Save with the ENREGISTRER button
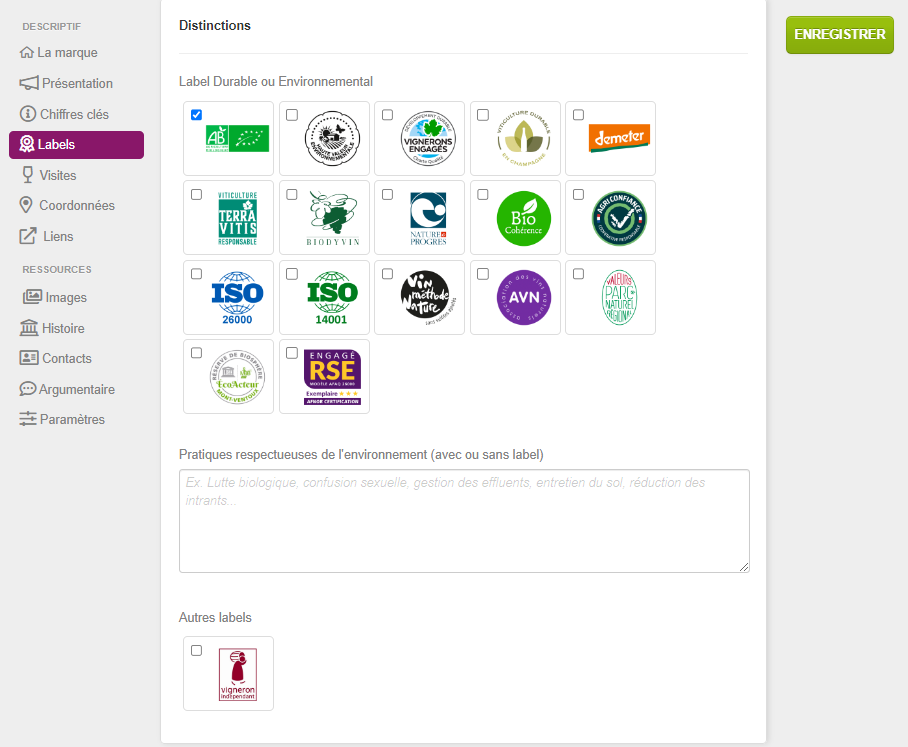Viewport: 908px width, 747px height. coord(840,35)
